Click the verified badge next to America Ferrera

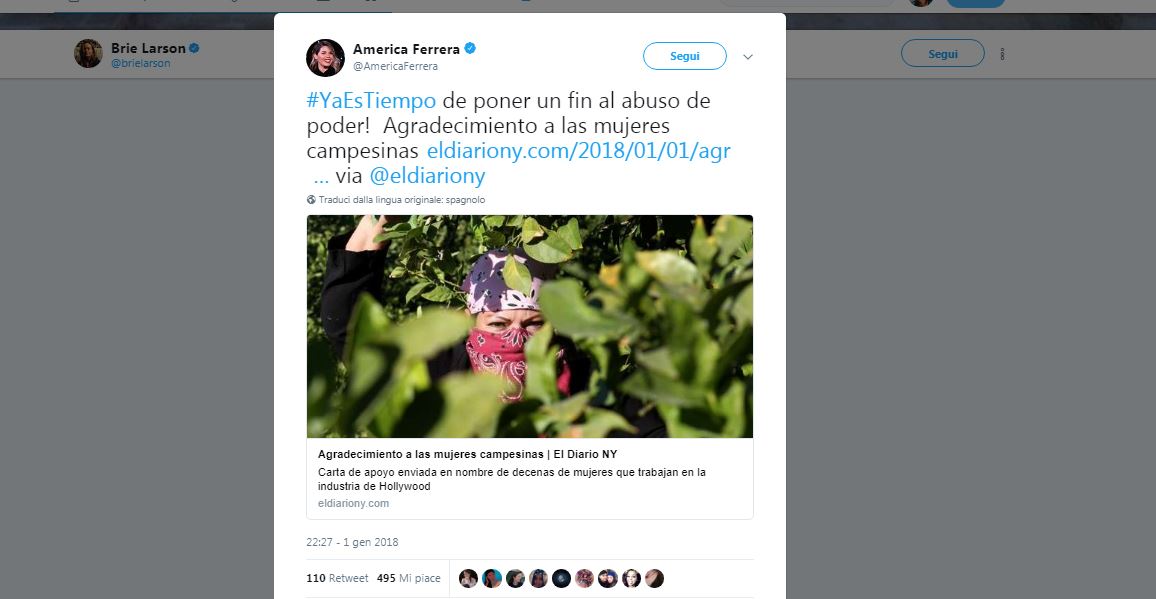point(470,49)
